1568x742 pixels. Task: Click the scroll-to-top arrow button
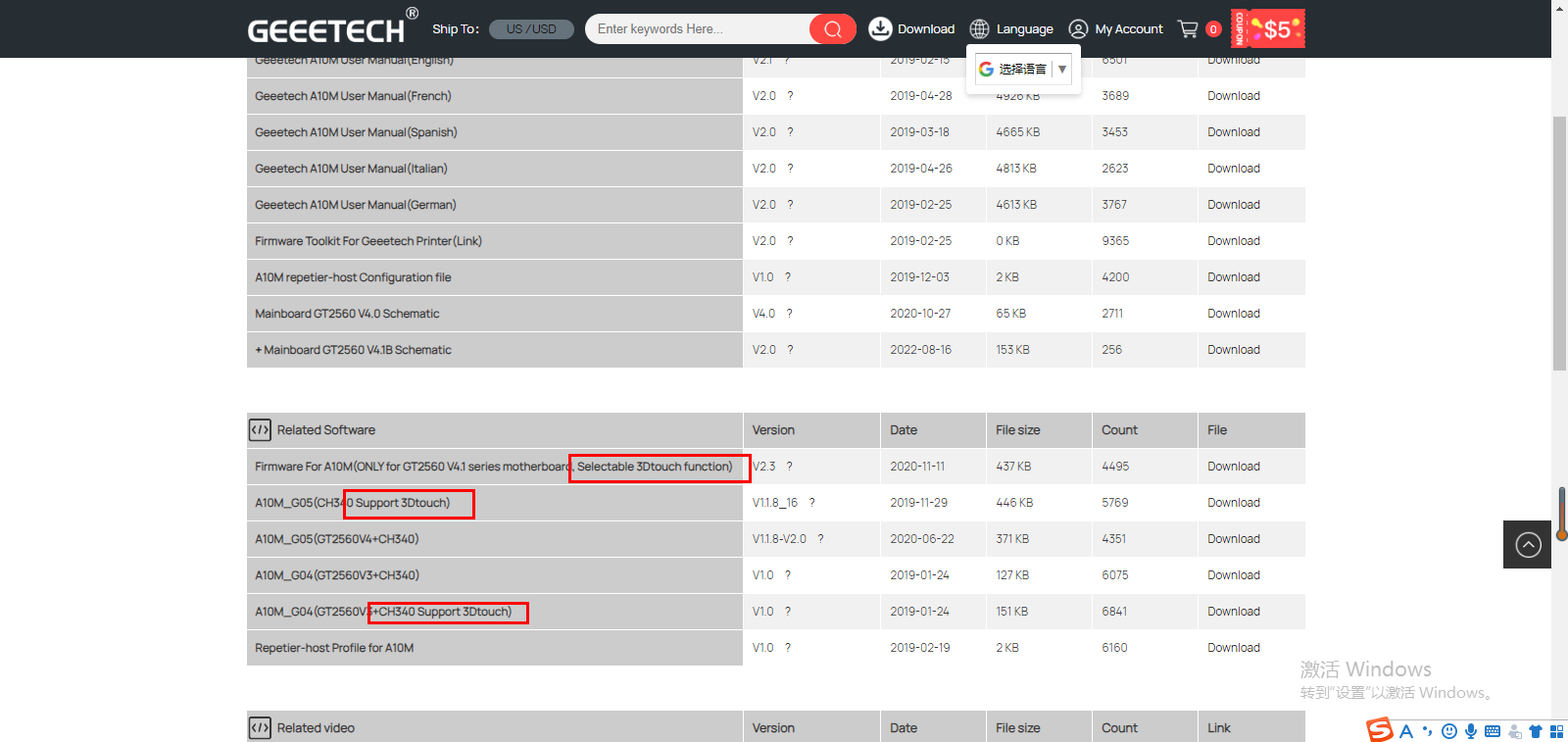click(1528, 545)
